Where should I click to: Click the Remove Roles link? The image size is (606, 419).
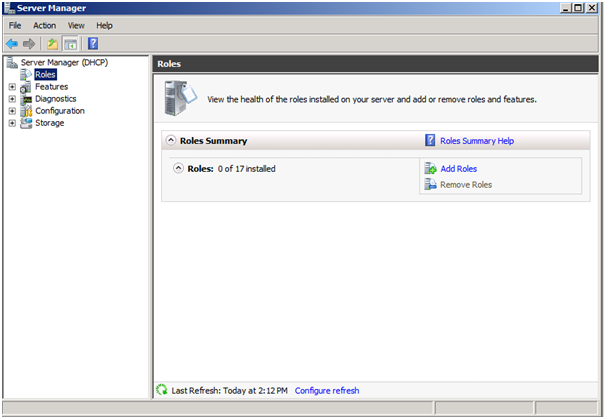click(x=466, y=185)
